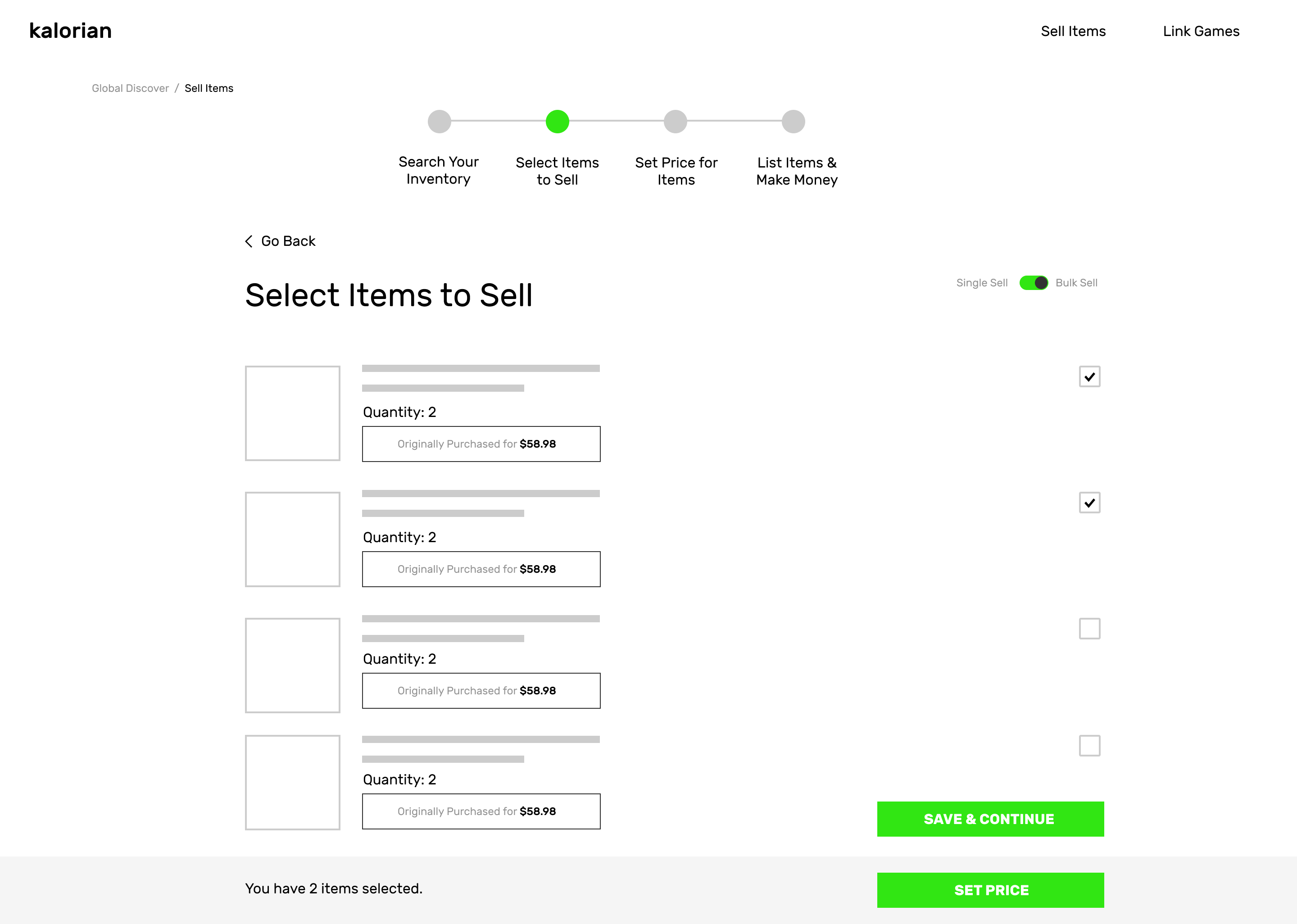This screenshot has width=1297, height=924.
Task: Click the Select Items to Sell heading
Action: [x=389, y=295]
